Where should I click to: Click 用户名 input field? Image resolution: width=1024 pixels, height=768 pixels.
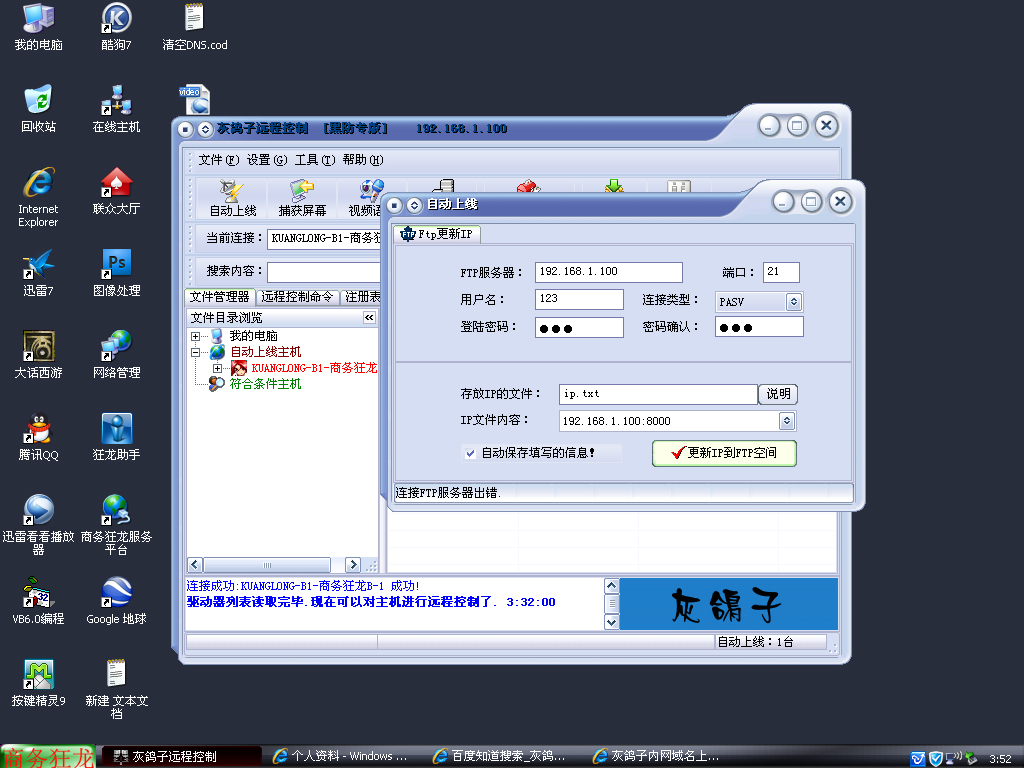[x=579, y=299]
